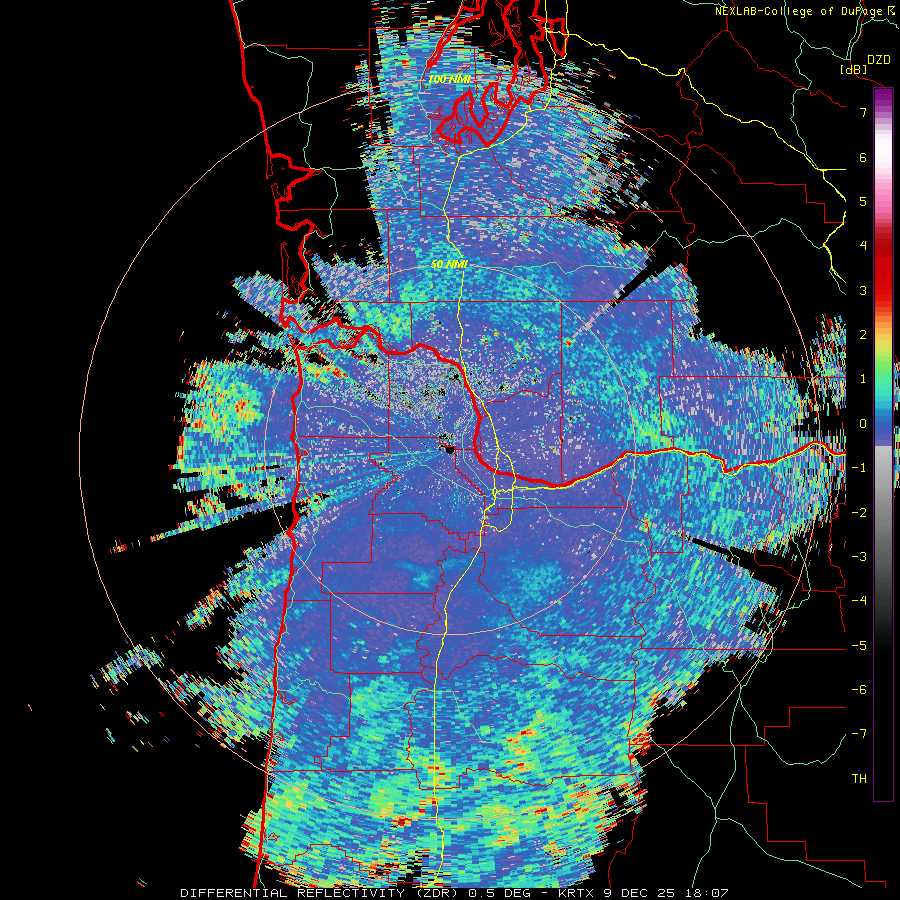This screenshot has height=900, width=900.
Task: Click the -7 value on the color scale
Action: pyautogui.click(x=859, y=734)
